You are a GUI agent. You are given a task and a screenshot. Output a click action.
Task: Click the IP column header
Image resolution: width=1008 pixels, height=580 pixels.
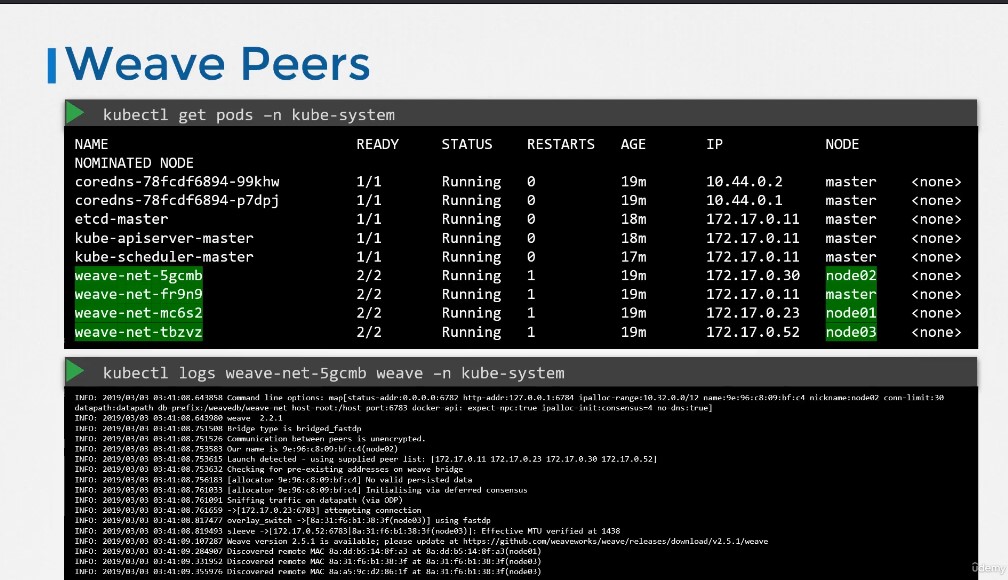pos(714,144)
